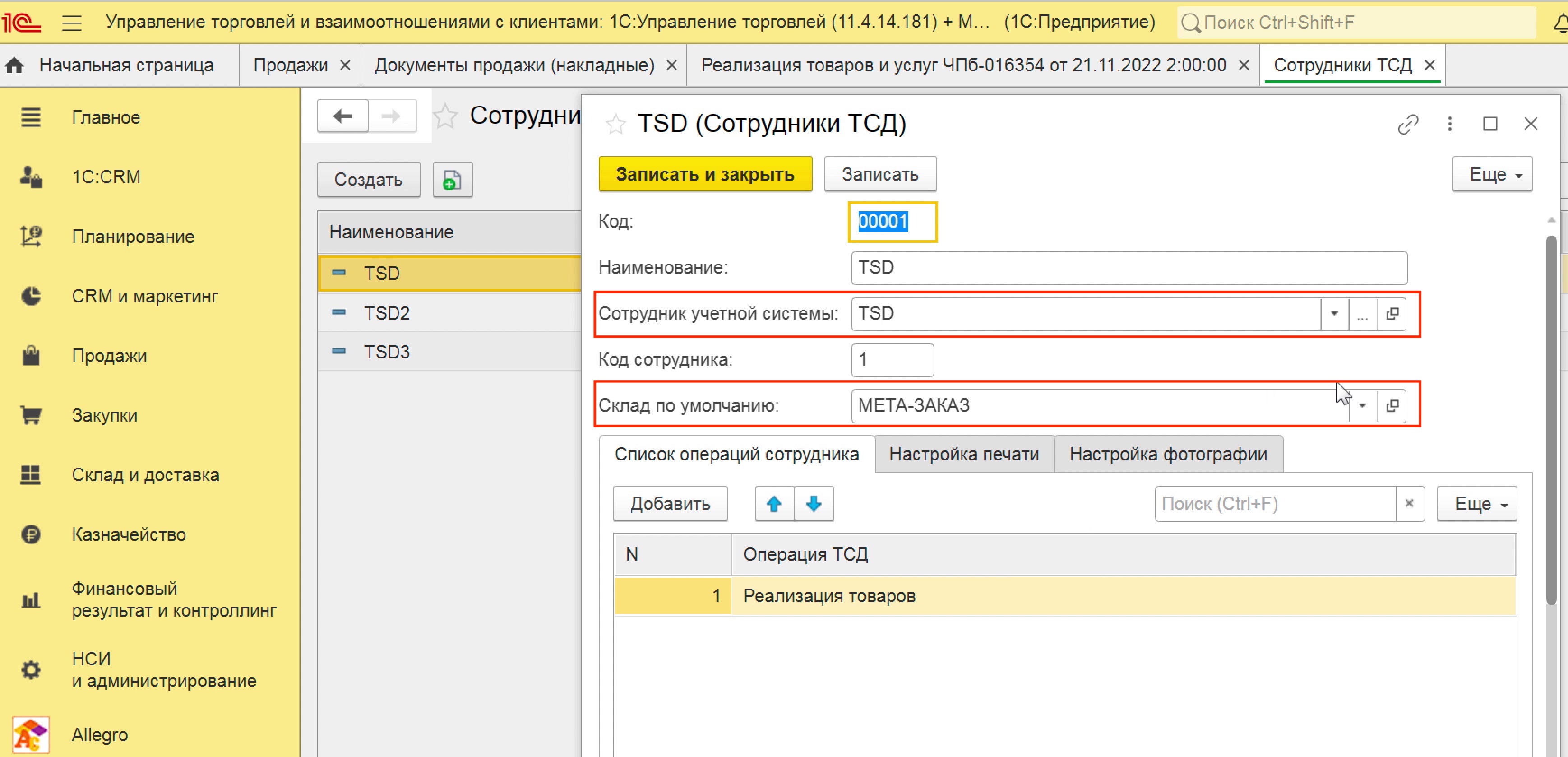Copy link to TSD form via chain icon

coord(1408,124)
